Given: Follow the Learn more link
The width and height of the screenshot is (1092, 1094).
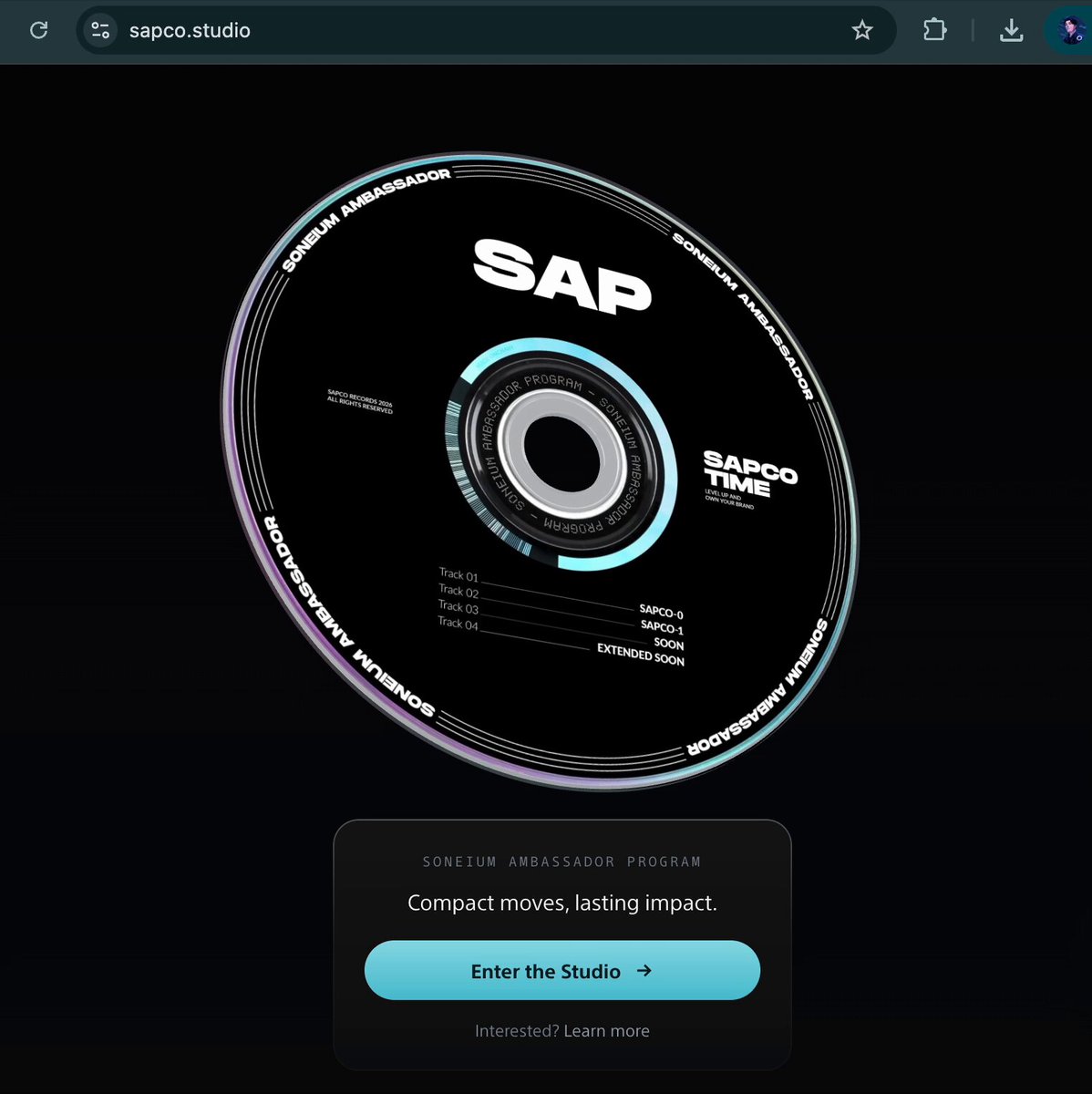Looking at the screenshot, I should (607, 1031).
